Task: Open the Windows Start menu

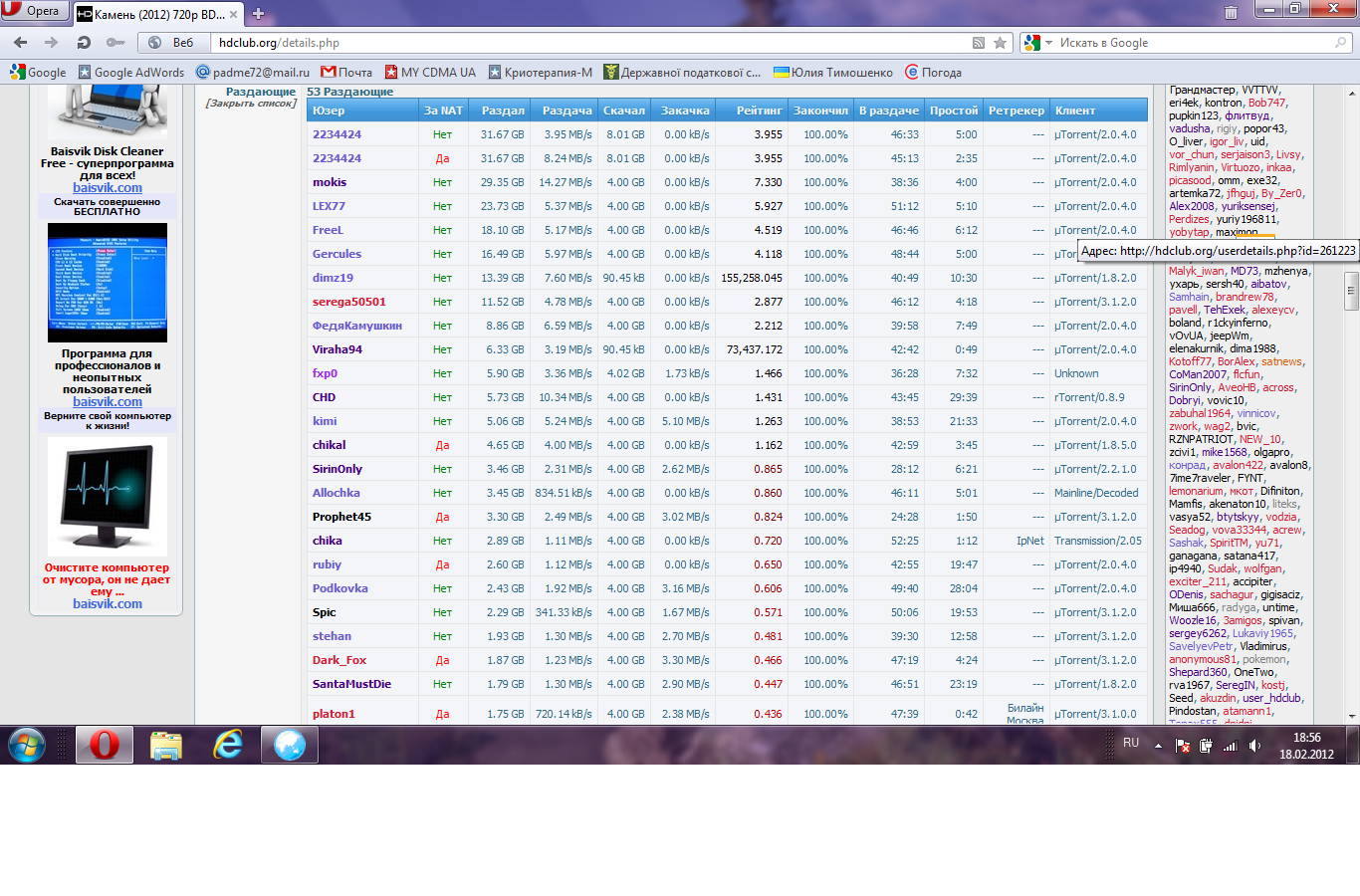Action: [x=27, y=745]
